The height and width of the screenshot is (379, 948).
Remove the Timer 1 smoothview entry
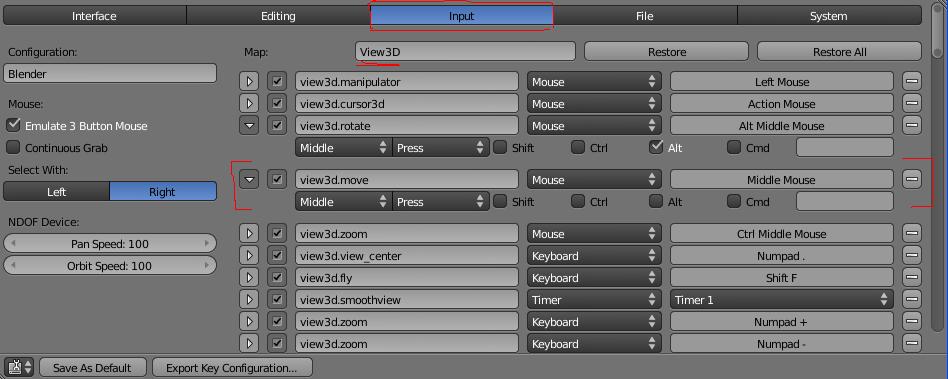click(x=912, y=299)
